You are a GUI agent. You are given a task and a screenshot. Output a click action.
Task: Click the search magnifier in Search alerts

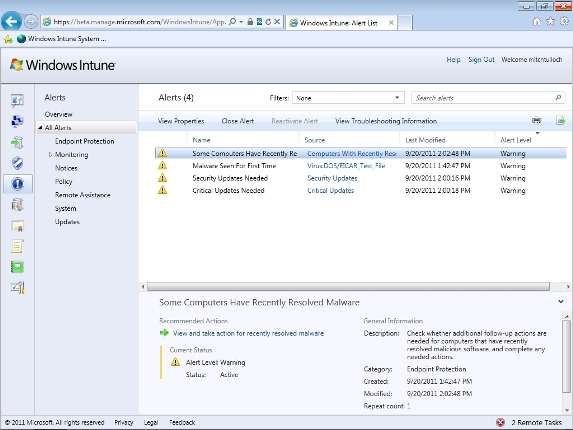(558, 98)
